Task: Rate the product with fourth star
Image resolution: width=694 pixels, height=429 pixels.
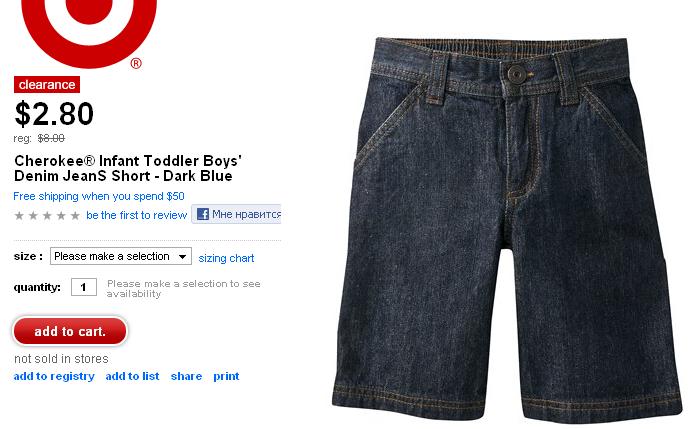Action: click(x=62, y=216)
